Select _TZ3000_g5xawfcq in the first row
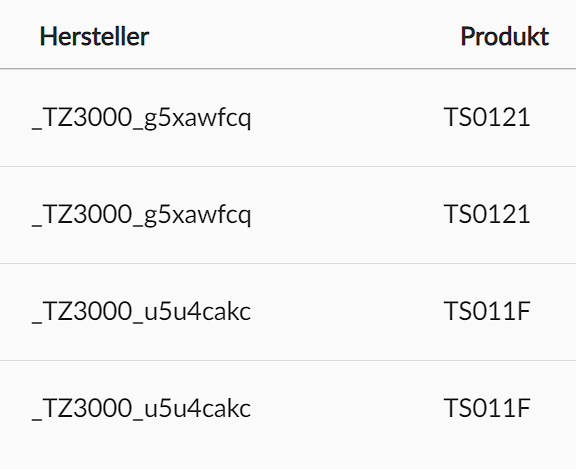The height and width of the screenshot is (469, 576). click(x=142, y=118)
